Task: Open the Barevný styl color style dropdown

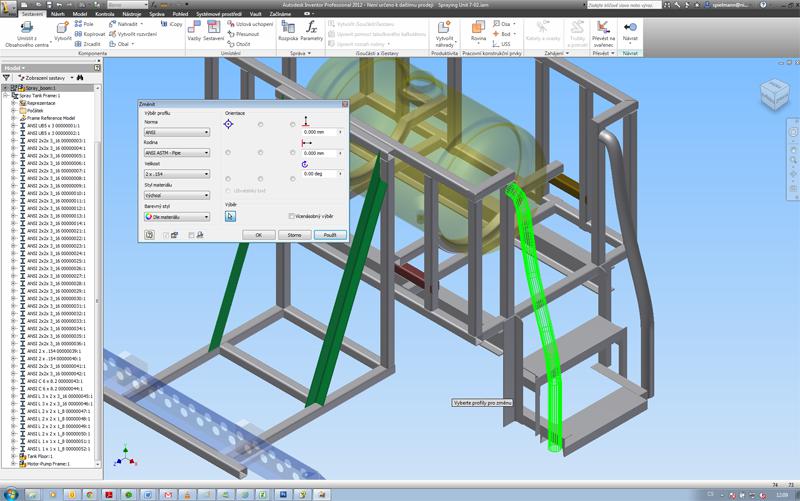Action: (x=177, y=216)
